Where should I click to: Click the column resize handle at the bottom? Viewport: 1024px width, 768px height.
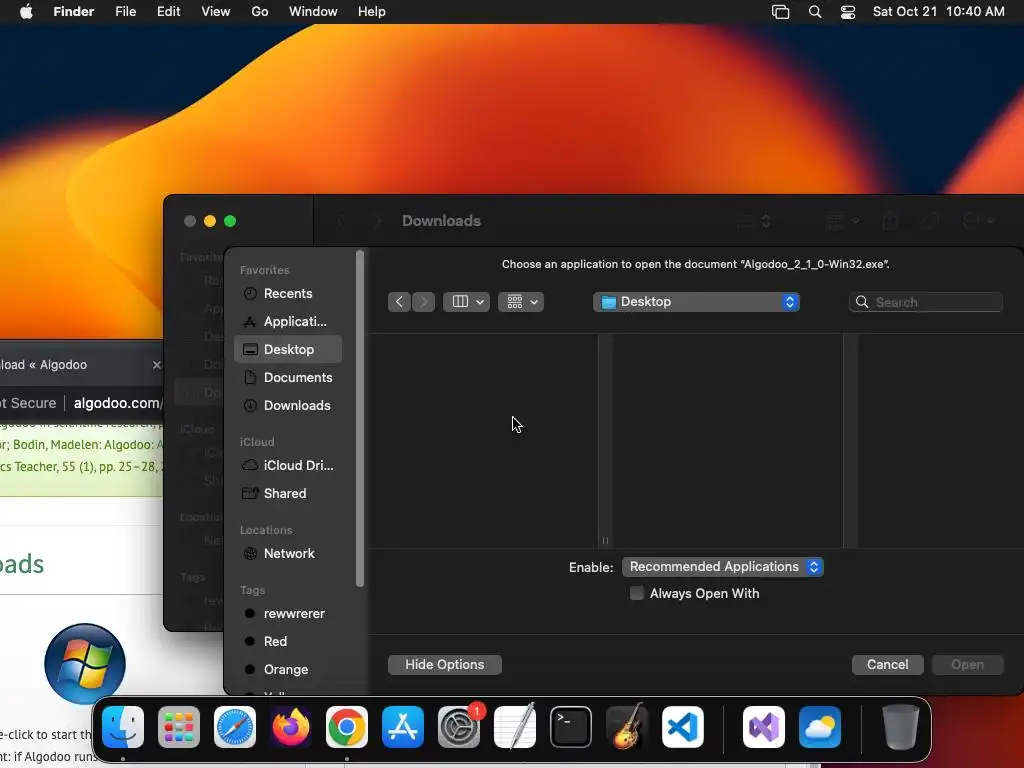tap(605, 541)
